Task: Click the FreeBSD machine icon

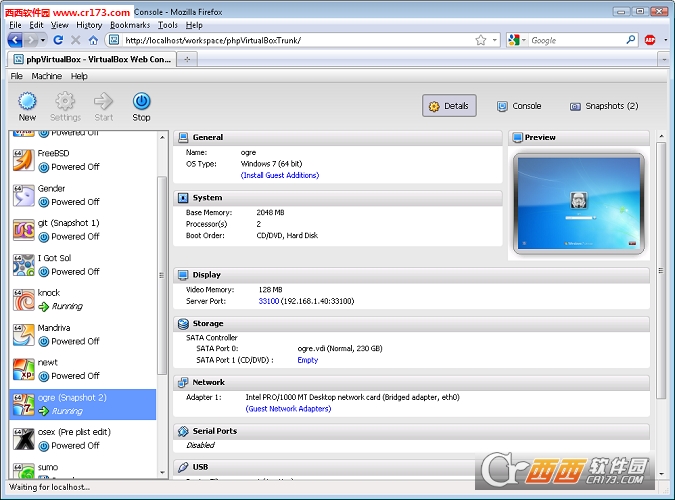Action: coord(23,160)
